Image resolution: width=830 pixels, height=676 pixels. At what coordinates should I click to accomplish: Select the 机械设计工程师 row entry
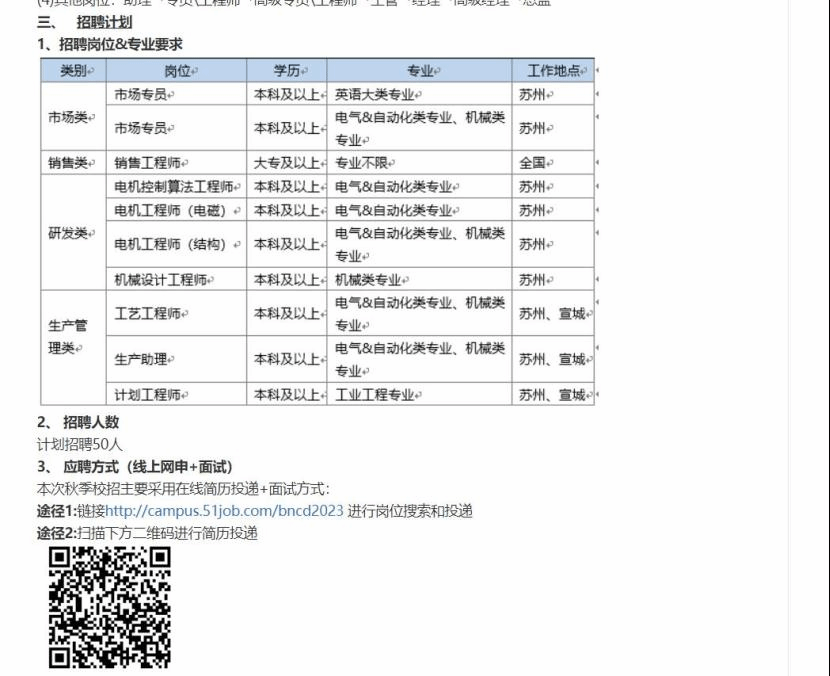point(162,280)
